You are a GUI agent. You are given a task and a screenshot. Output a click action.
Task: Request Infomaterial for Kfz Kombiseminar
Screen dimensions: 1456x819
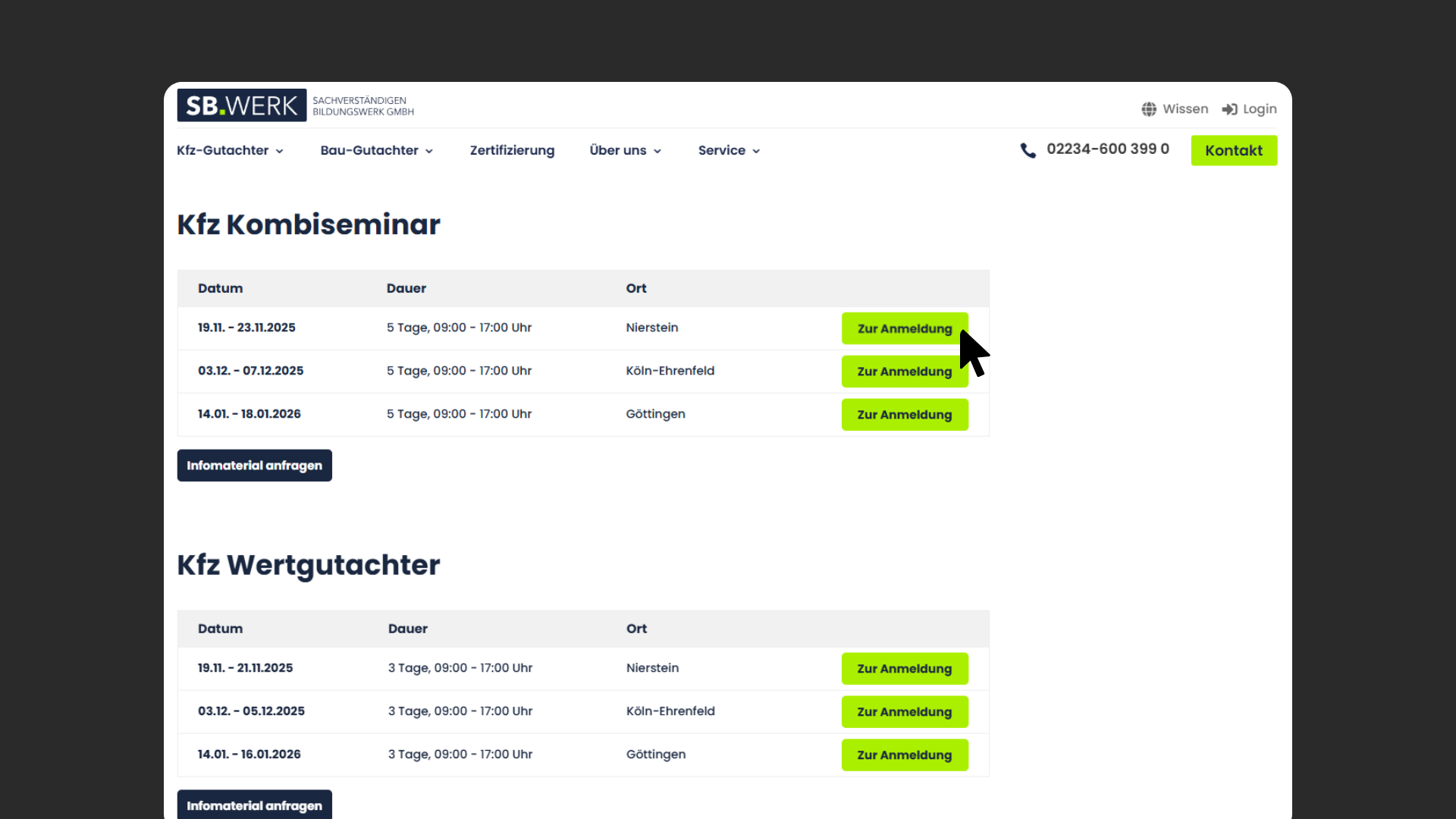tap(254, 466)
